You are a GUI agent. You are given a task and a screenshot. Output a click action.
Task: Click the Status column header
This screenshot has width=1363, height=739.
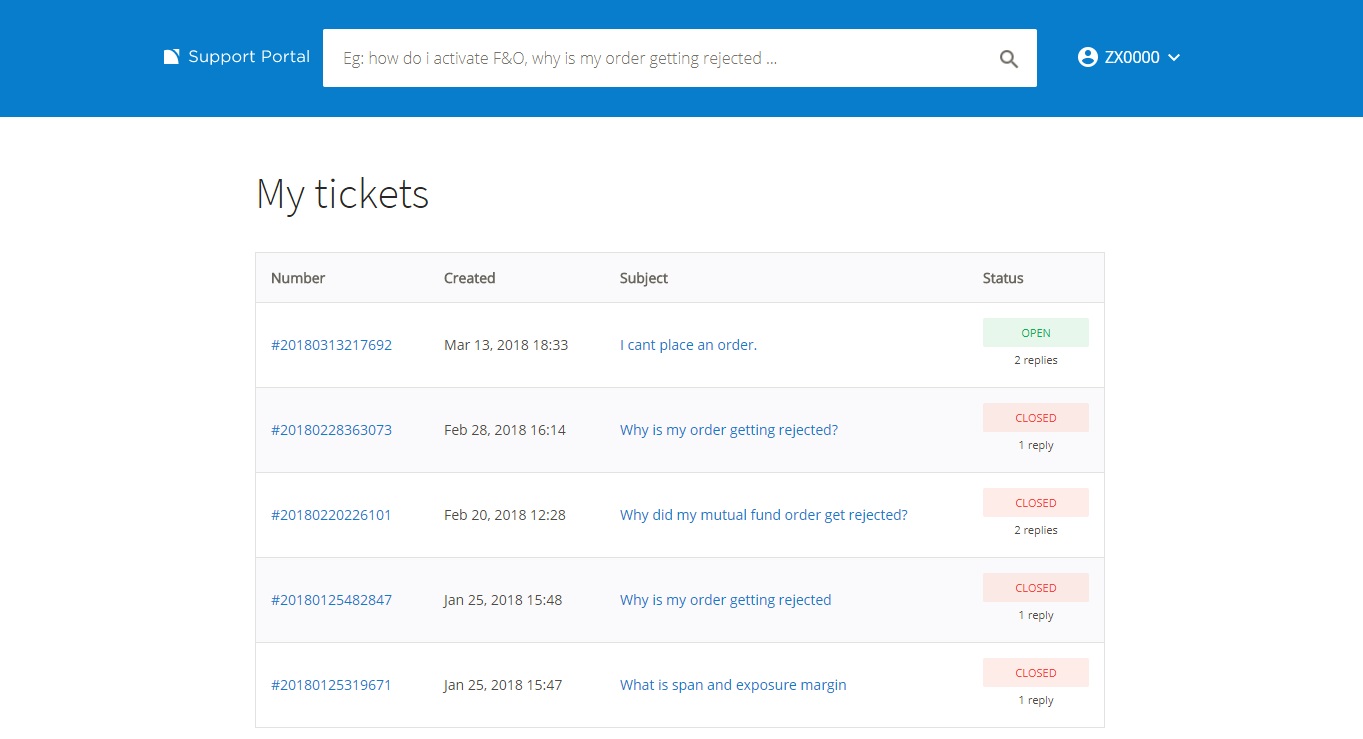pos(1003,278)
